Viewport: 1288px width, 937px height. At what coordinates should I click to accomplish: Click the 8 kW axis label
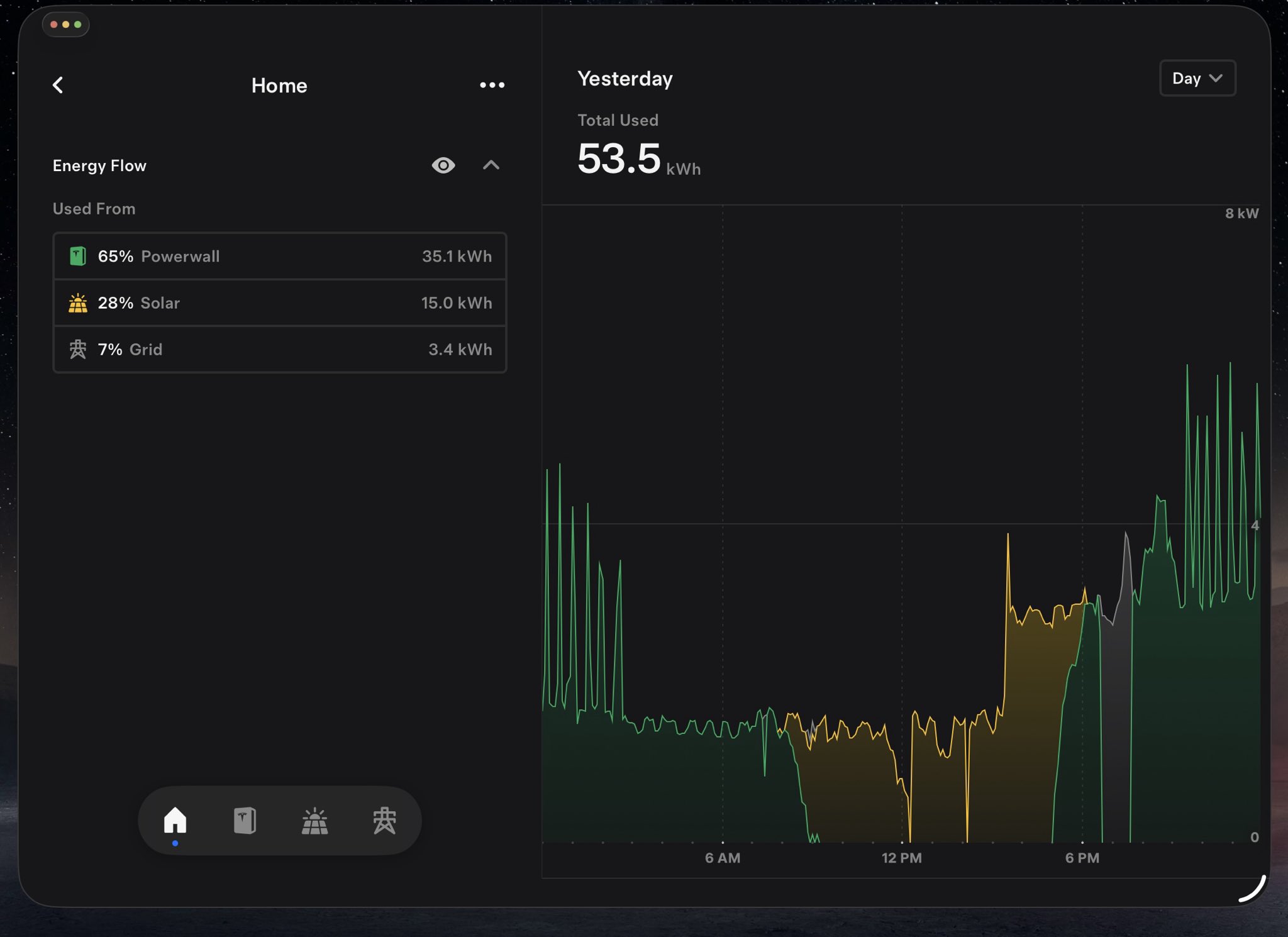click(1241, 213)
